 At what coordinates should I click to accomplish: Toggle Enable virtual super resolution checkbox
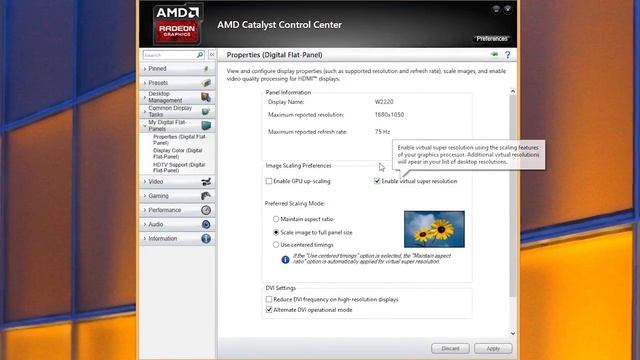point(377,181)
